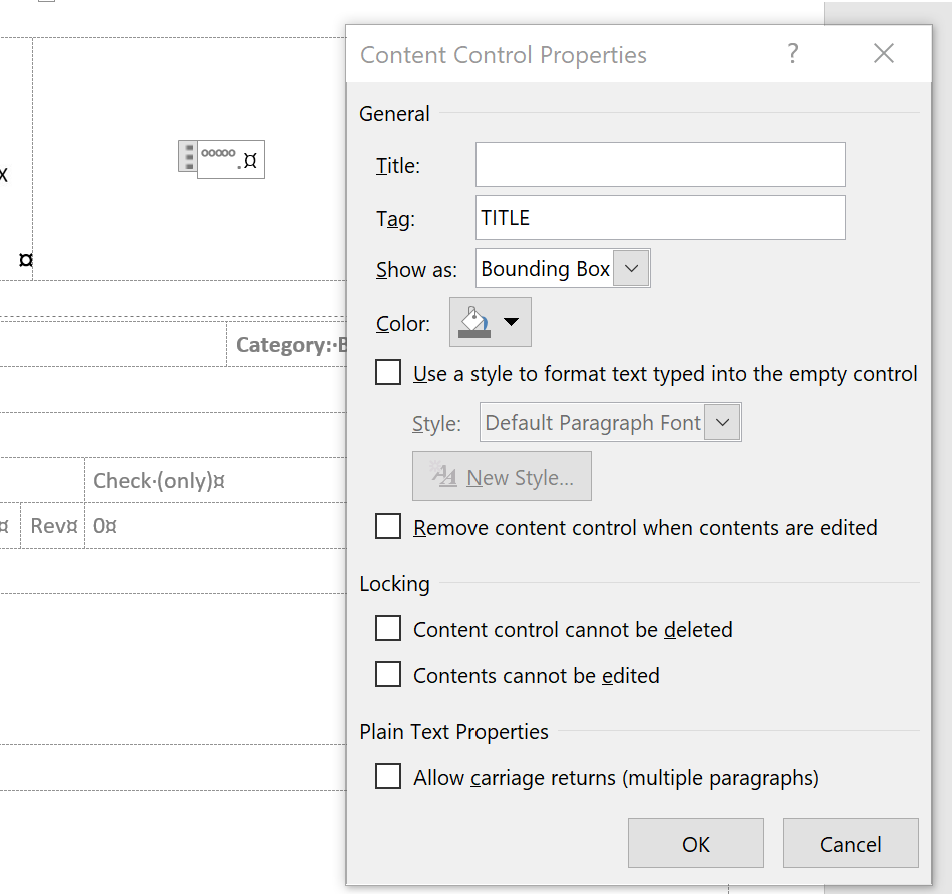This screenshot has height=894, width=952.
Task: Click into the Title text field
Action: point(660,165)
